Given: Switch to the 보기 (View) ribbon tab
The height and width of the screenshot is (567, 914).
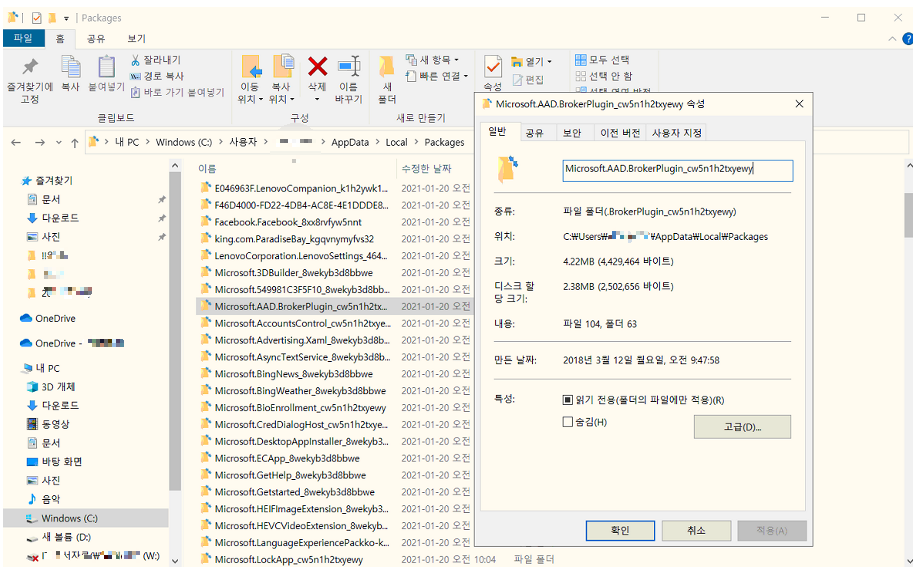Looking at the screenshot, I should point(136,38).
